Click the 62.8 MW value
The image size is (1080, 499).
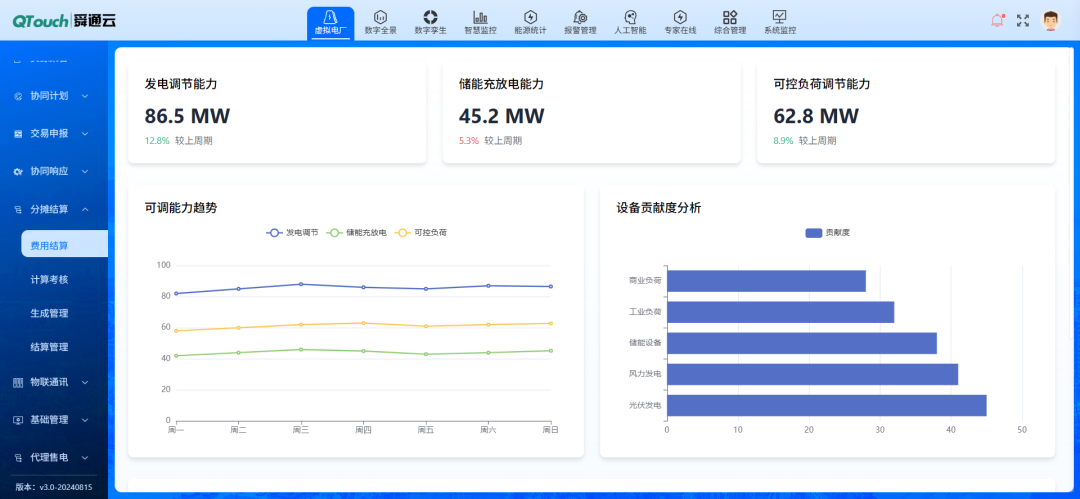coord(816,116)
